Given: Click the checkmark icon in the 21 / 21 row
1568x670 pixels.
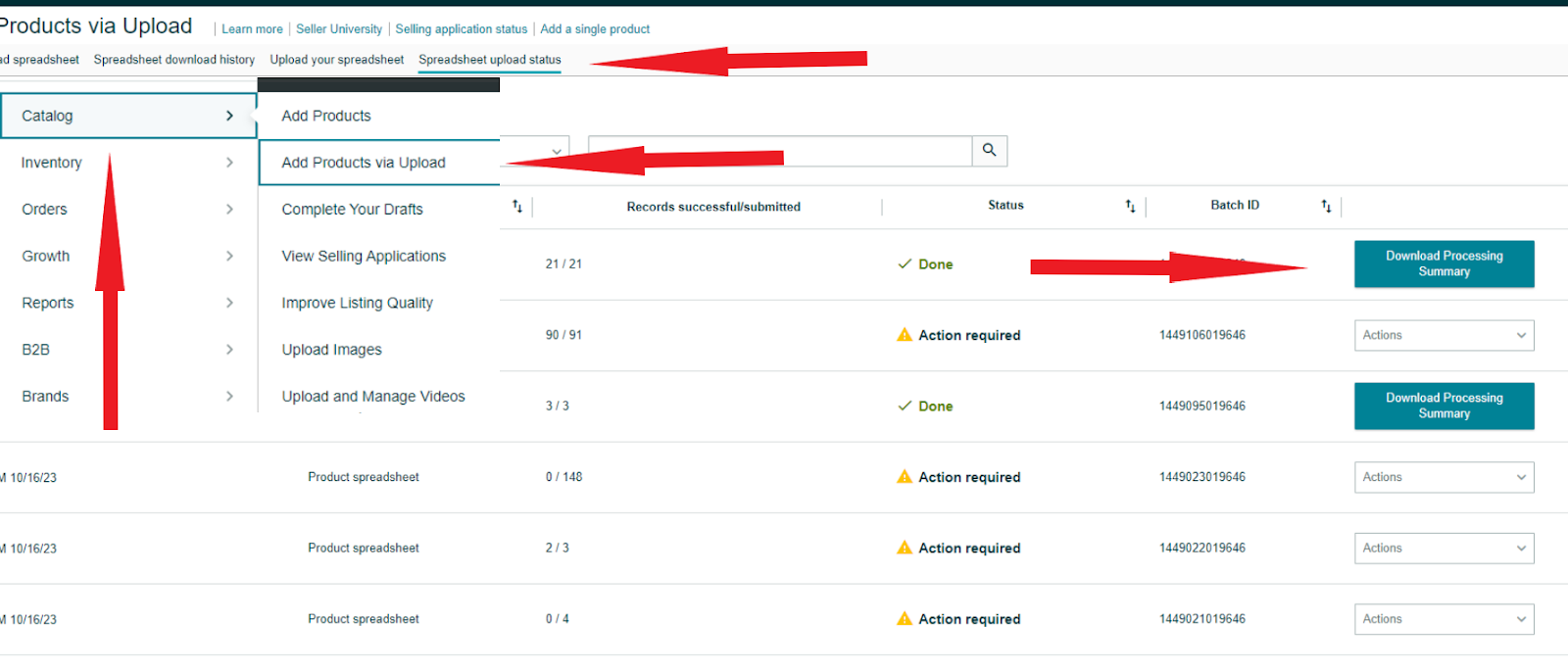Looking at the screenshot, I should click(905, 264).
